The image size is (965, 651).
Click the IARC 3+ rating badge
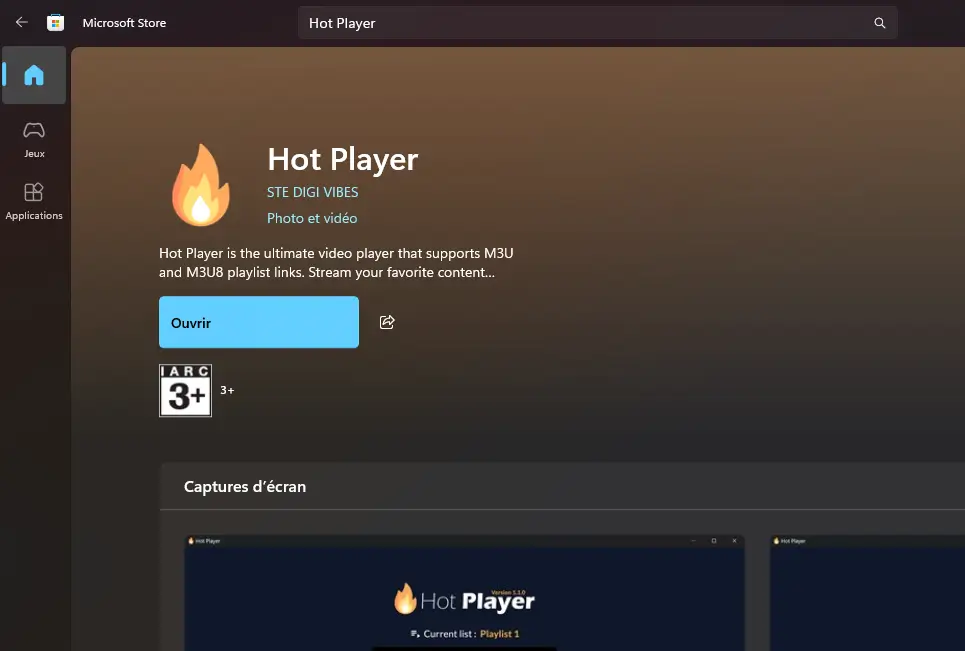pos(185,391)
